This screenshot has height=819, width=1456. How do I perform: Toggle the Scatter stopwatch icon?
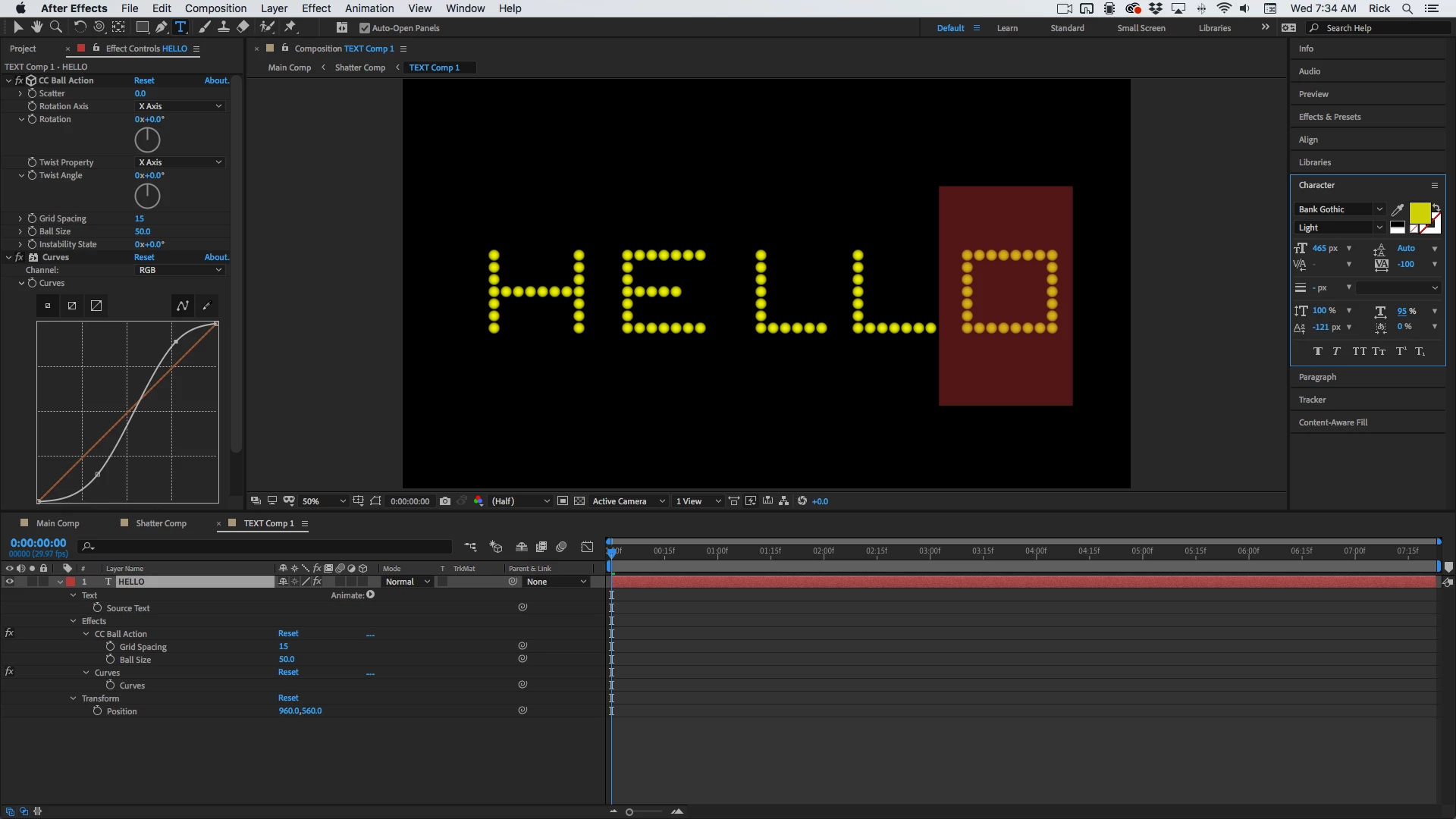(x=32, y=93)
